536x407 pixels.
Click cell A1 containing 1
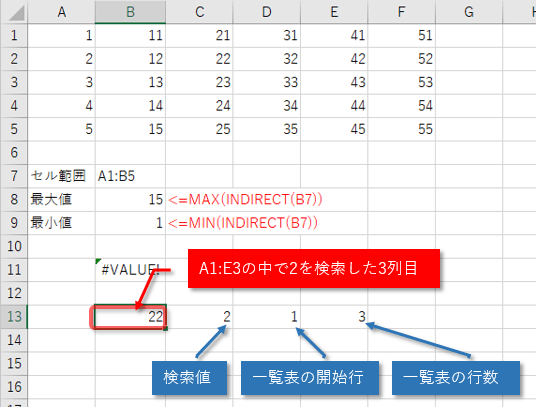click(62, 36)
